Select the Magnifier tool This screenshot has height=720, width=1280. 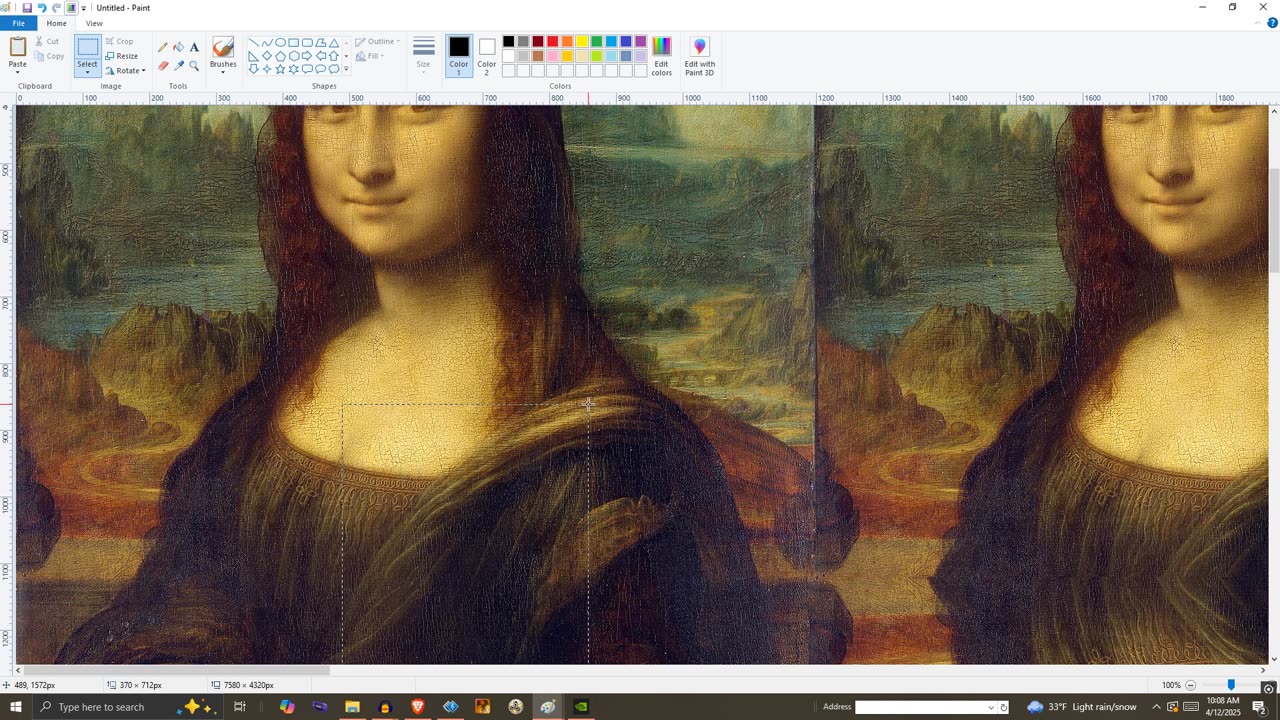click(x=194, y=66)
